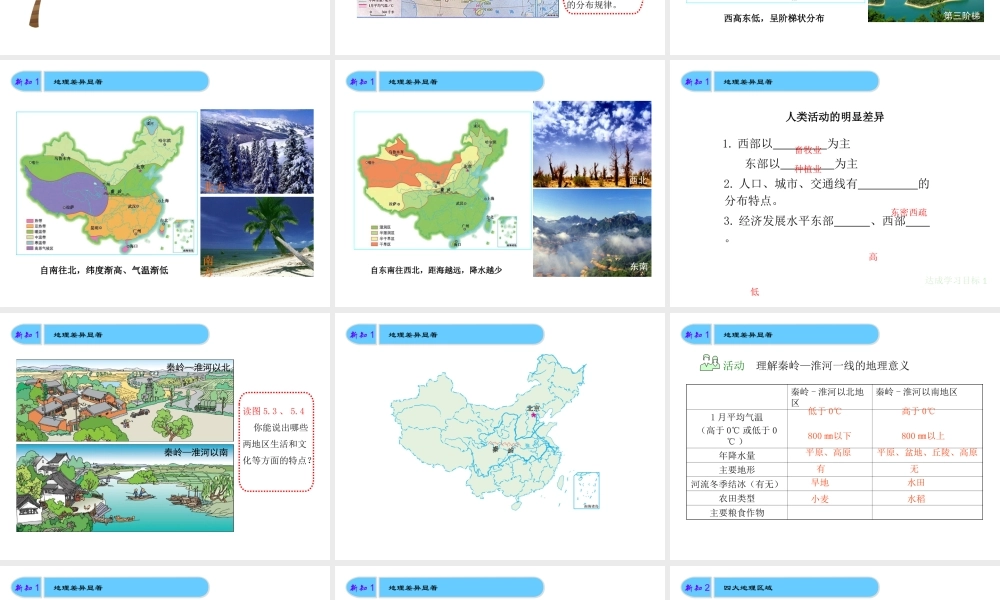Image resolution: width=1000 pixels, height=600 pixels.
Task: Click the table row label 主要粮食作物
Action: coord(737,513)
